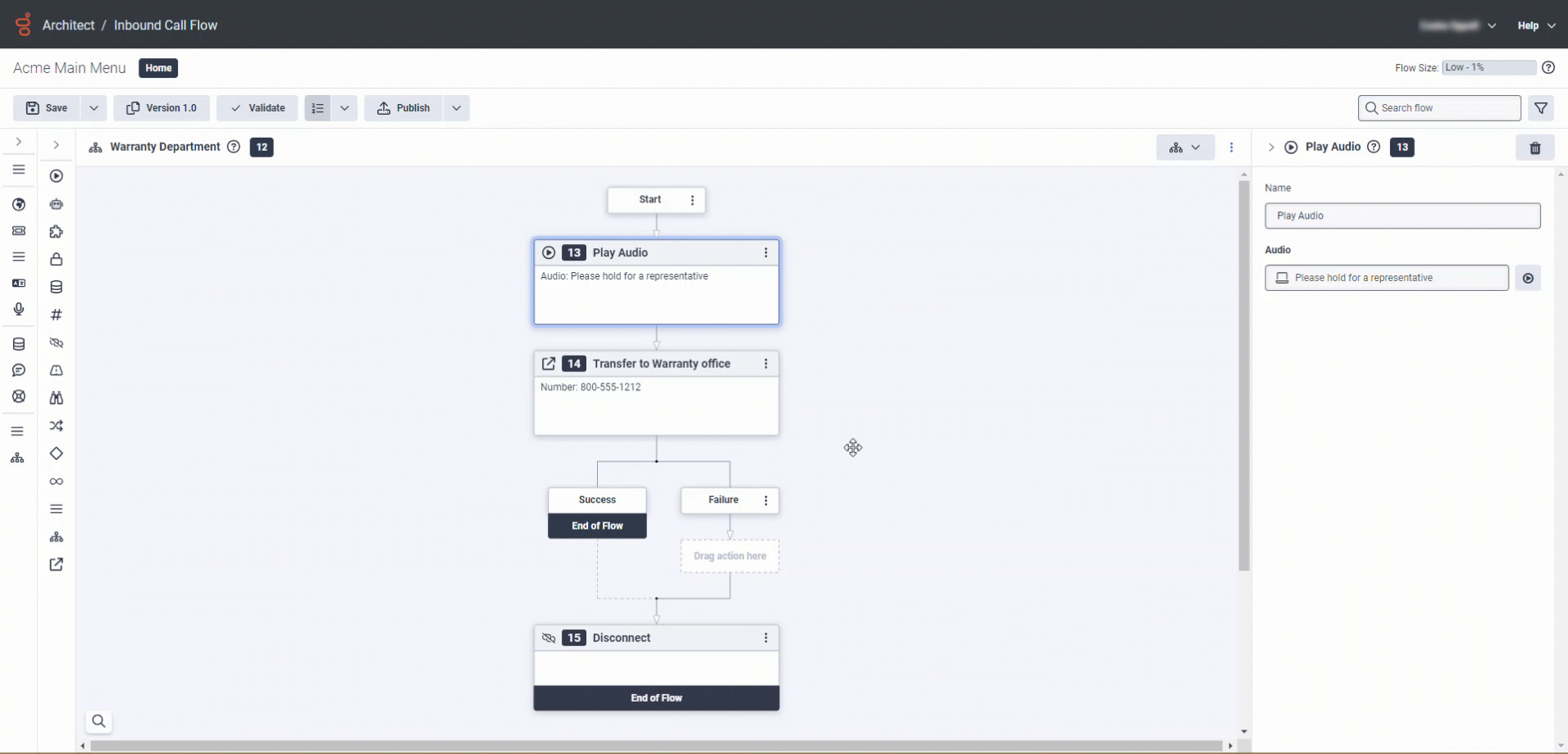Select the puzzle piece icon in toolbox
The image size is (1568, 754).
pos(57,232)
